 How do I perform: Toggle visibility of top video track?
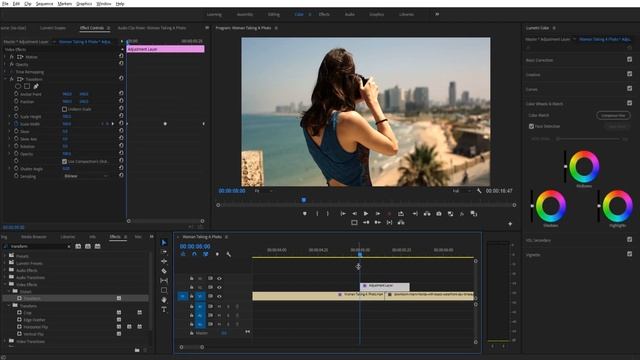[219, 278]
